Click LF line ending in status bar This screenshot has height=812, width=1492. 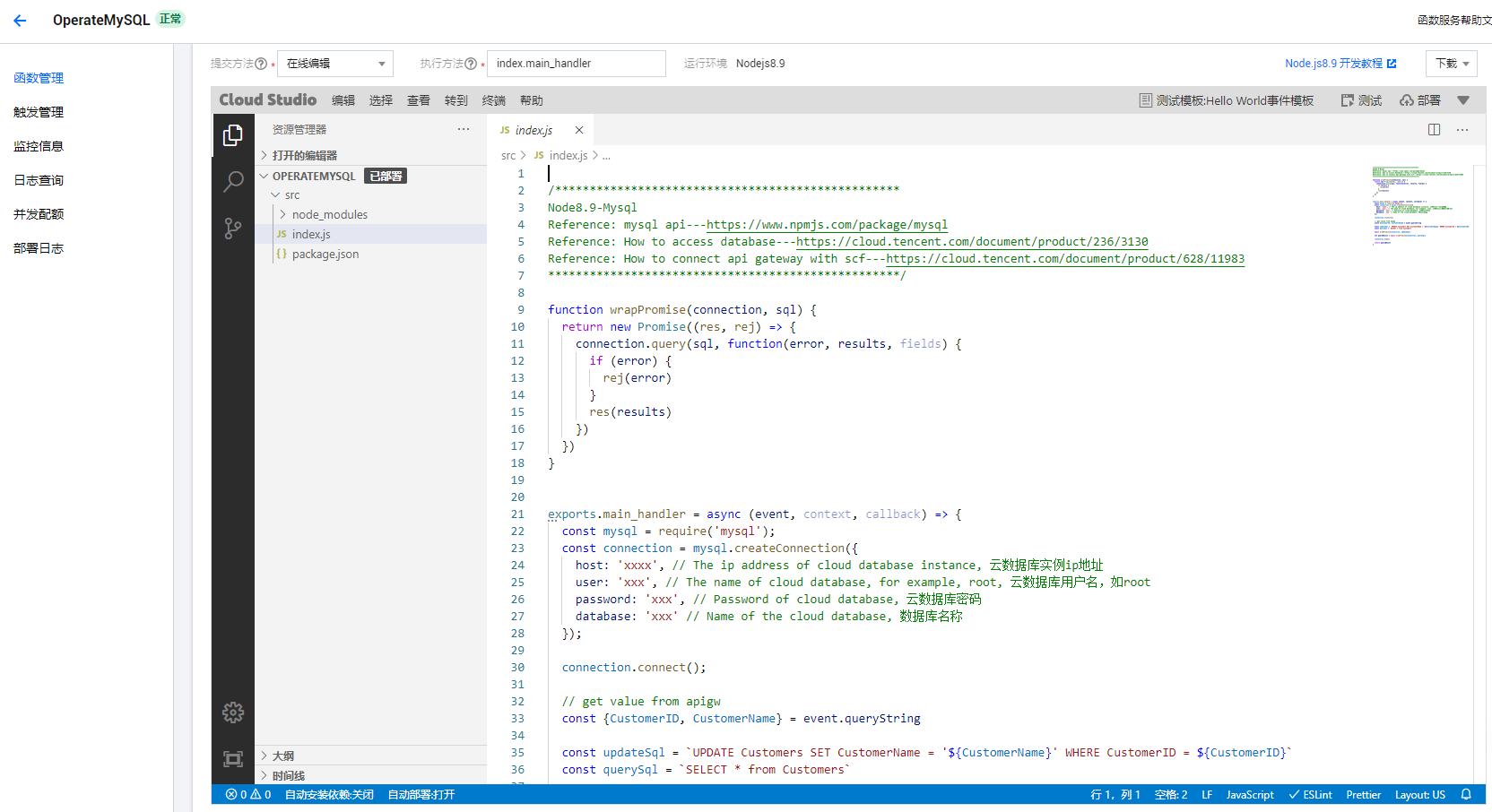tap(1207, 795)
